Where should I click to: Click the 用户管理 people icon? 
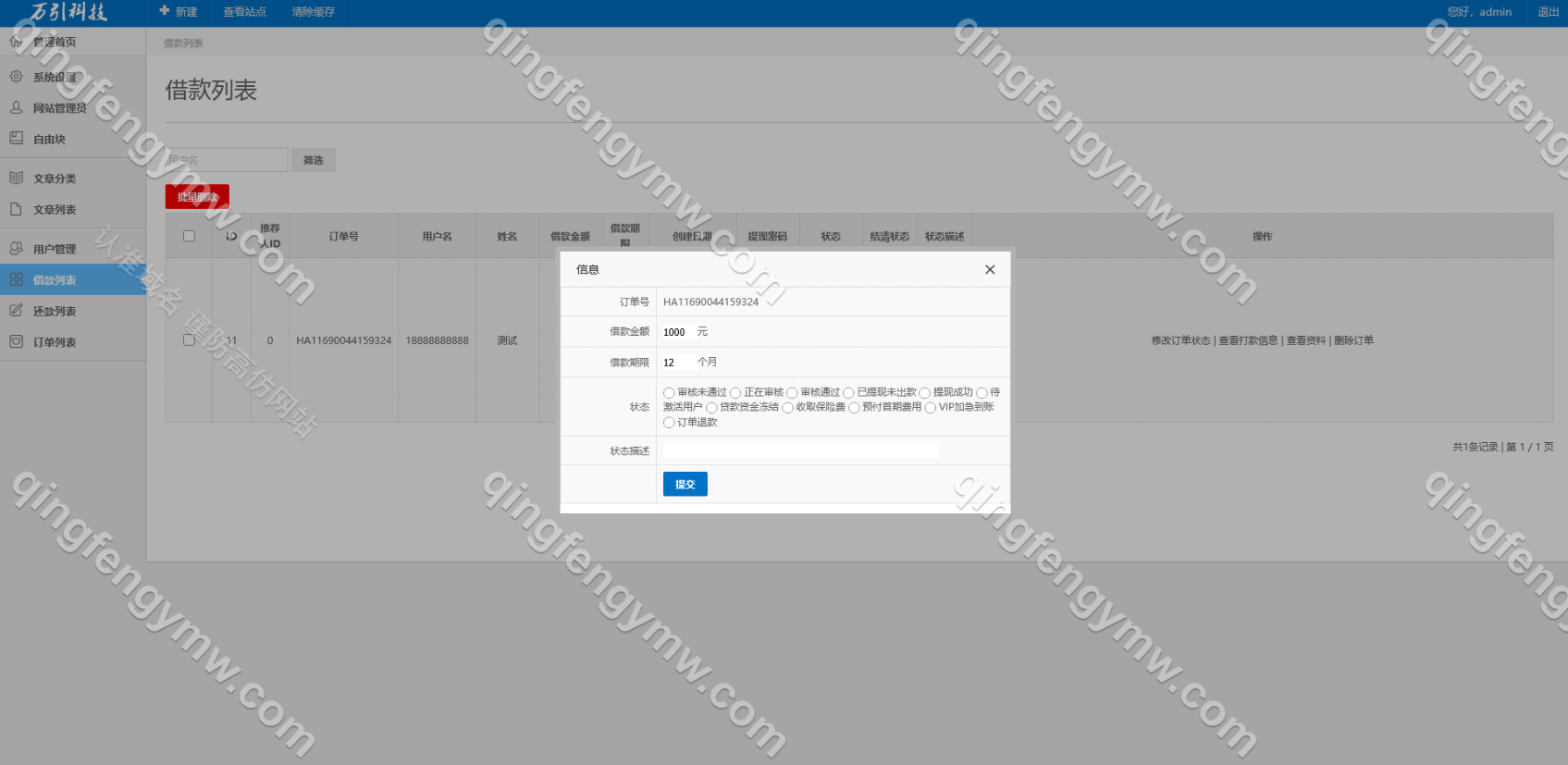(16, 248)
